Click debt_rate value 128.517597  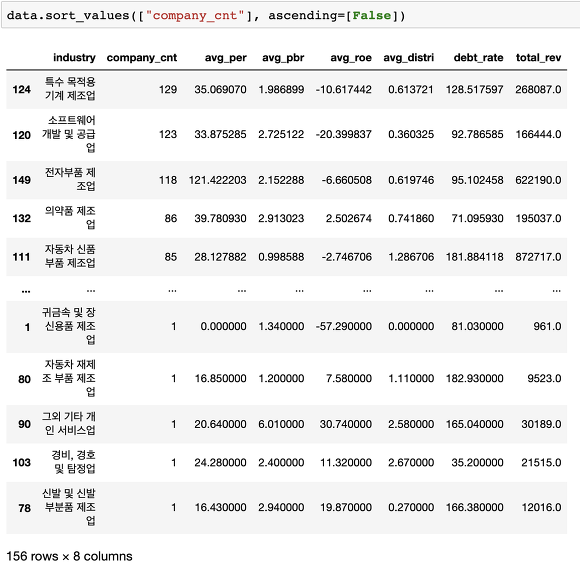[475, 90]
